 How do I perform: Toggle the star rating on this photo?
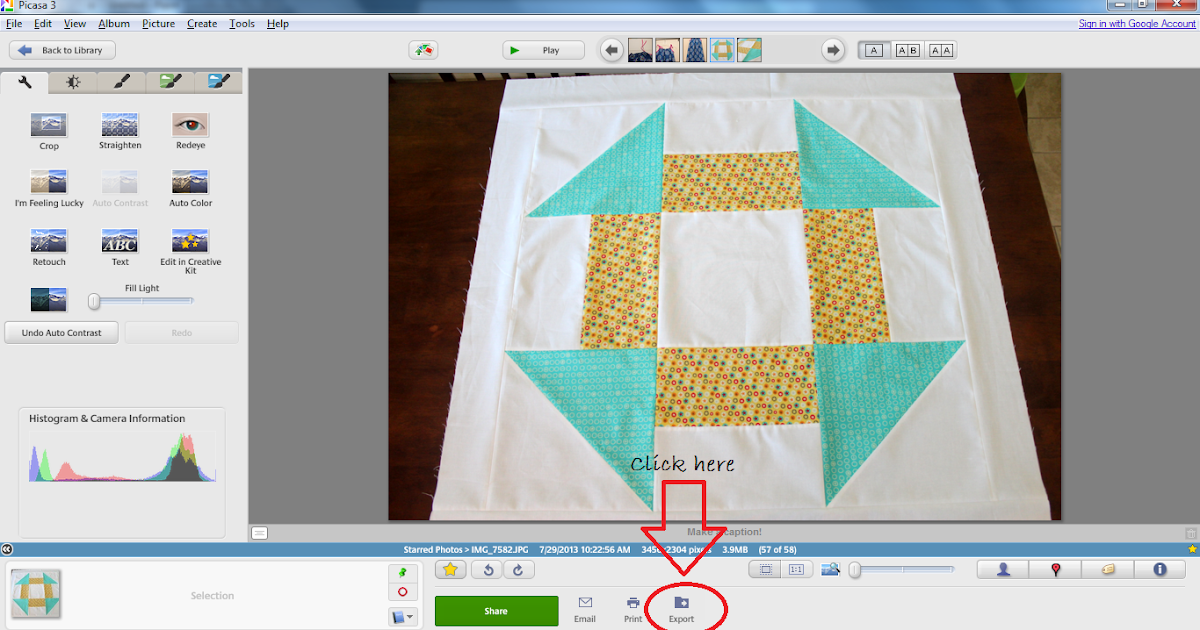[450, 568]
